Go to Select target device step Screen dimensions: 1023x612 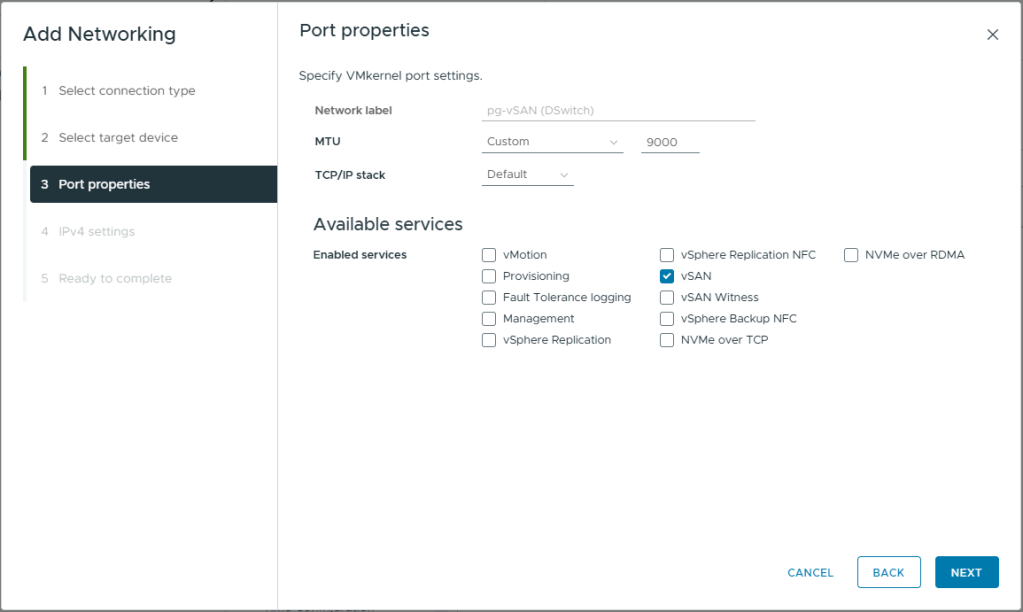[118, 138]
